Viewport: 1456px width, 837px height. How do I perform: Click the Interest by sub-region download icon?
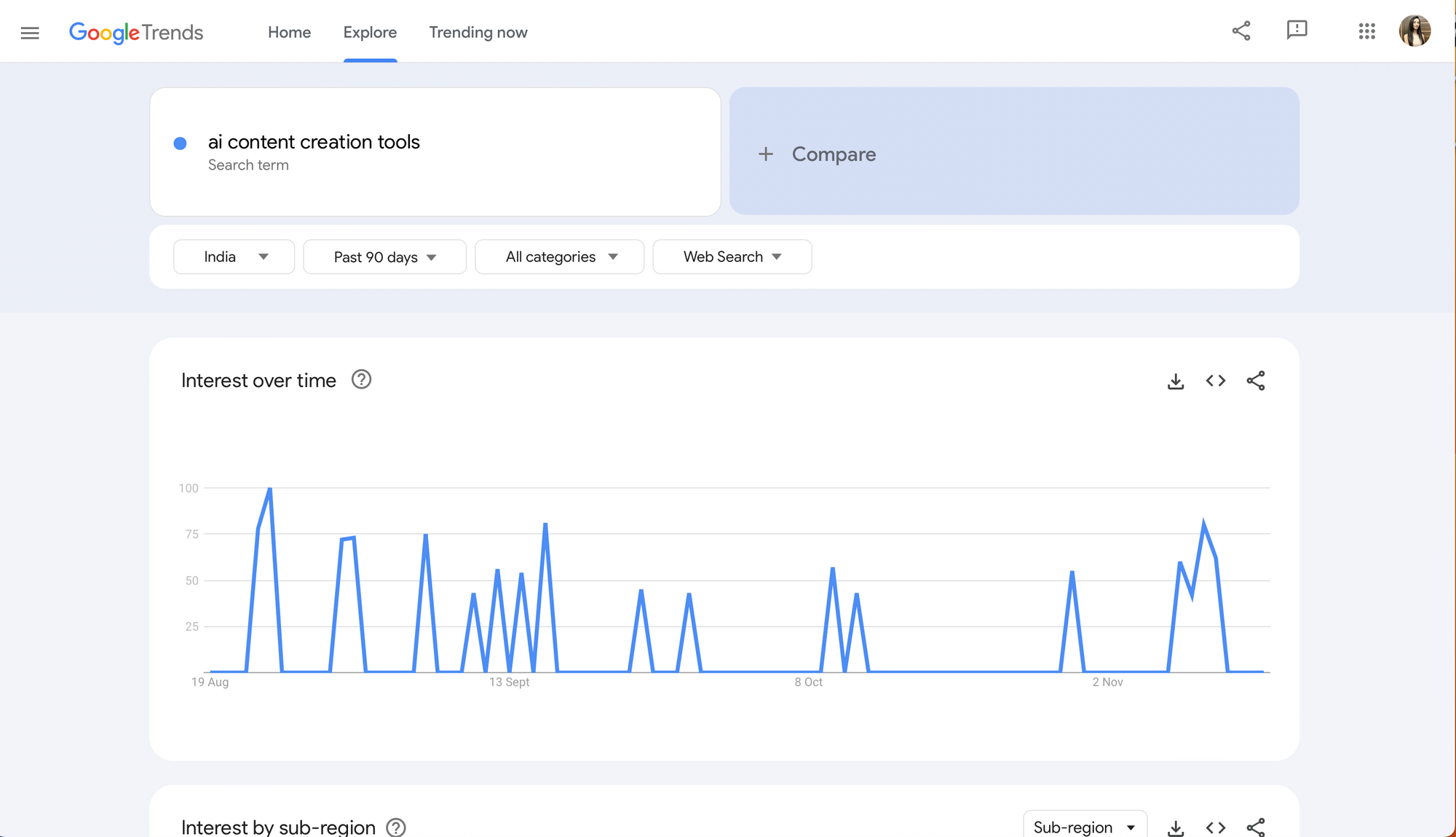[1176, 826]
